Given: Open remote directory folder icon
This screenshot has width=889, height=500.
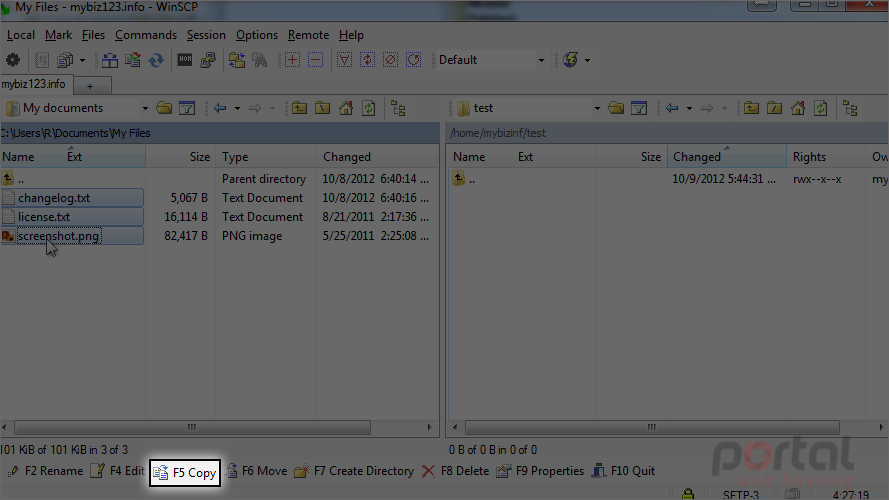Looking at the screenshot, I should tap(616, 108).
